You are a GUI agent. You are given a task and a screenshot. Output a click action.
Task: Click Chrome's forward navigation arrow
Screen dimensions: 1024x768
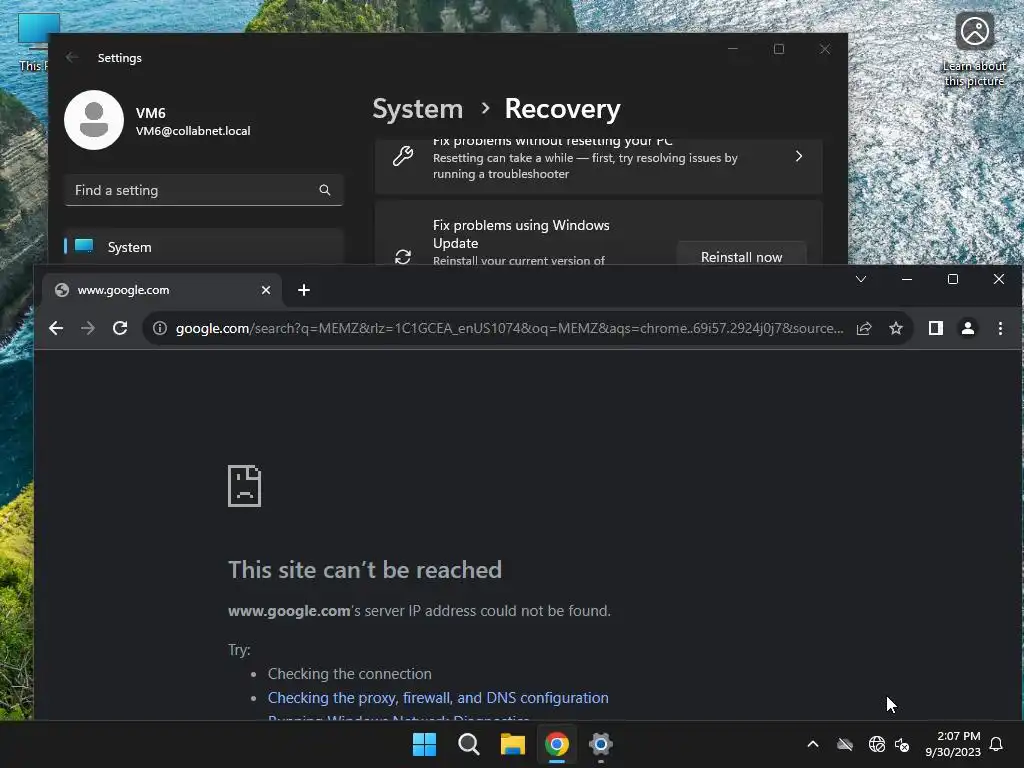[88, 328]
